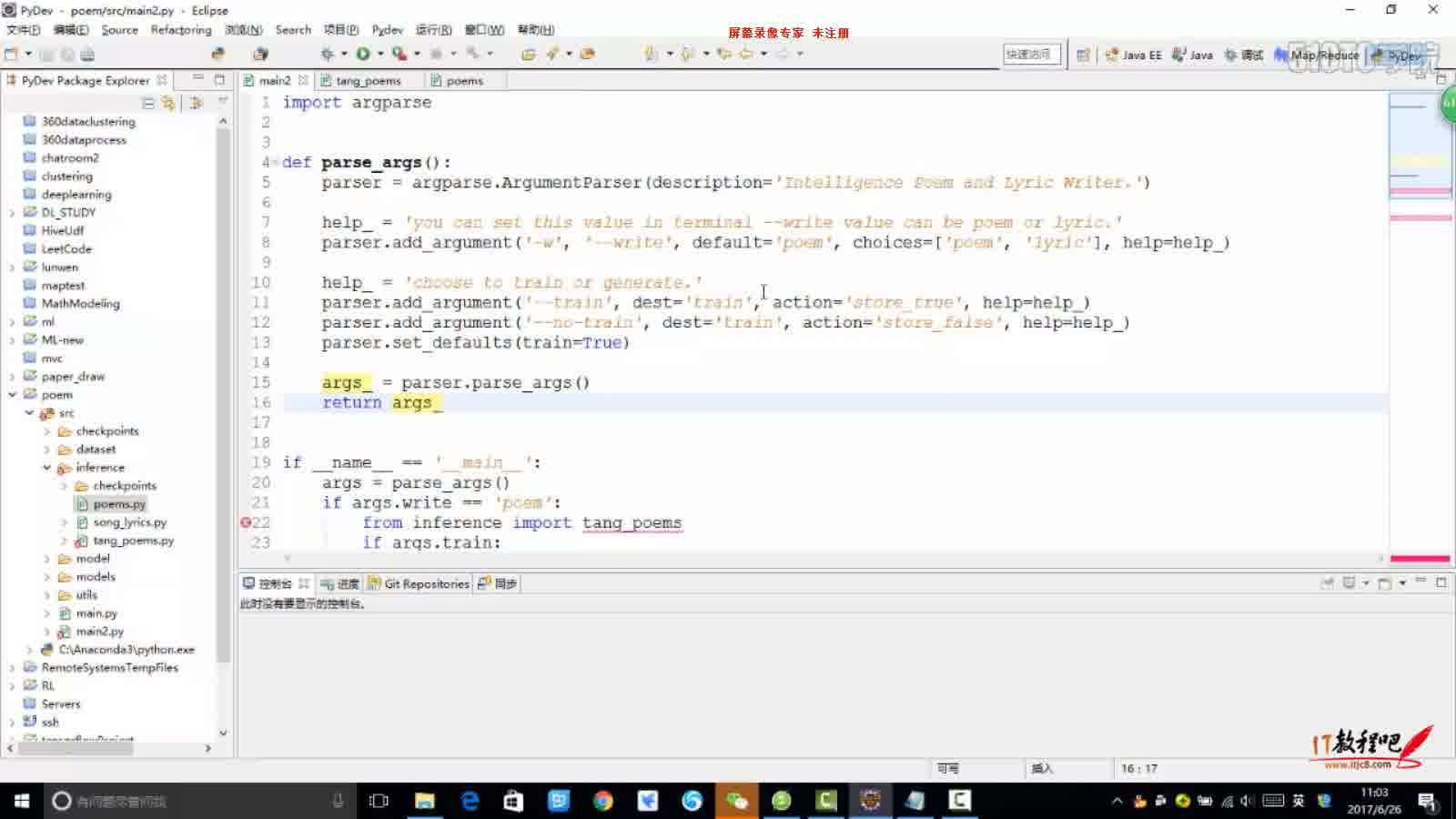Open the Pydev menu
Image resolution: width=1456 pixels, height=819 pixels.
387,30
